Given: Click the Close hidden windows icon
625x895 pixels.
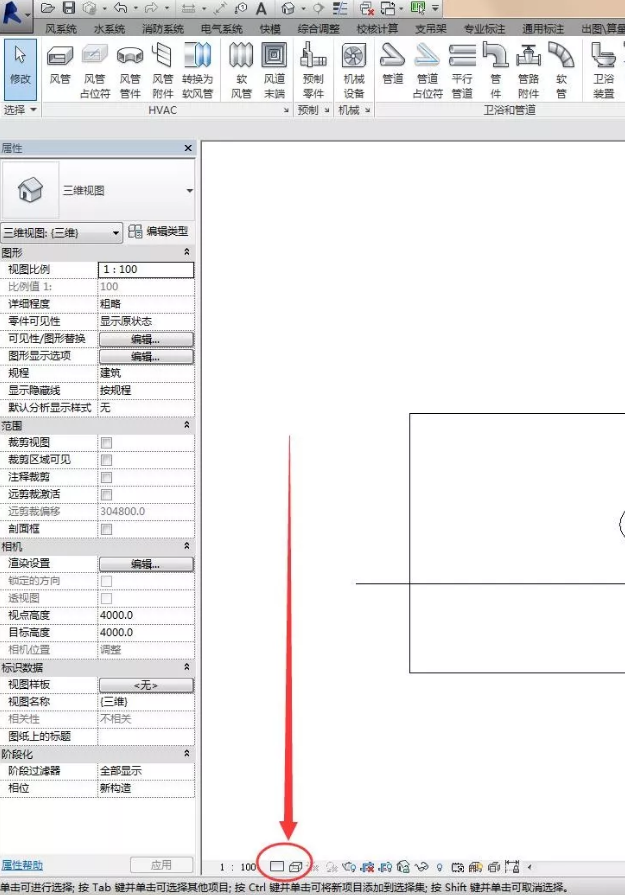Looking at the screenshot, I should click(366, 9).
